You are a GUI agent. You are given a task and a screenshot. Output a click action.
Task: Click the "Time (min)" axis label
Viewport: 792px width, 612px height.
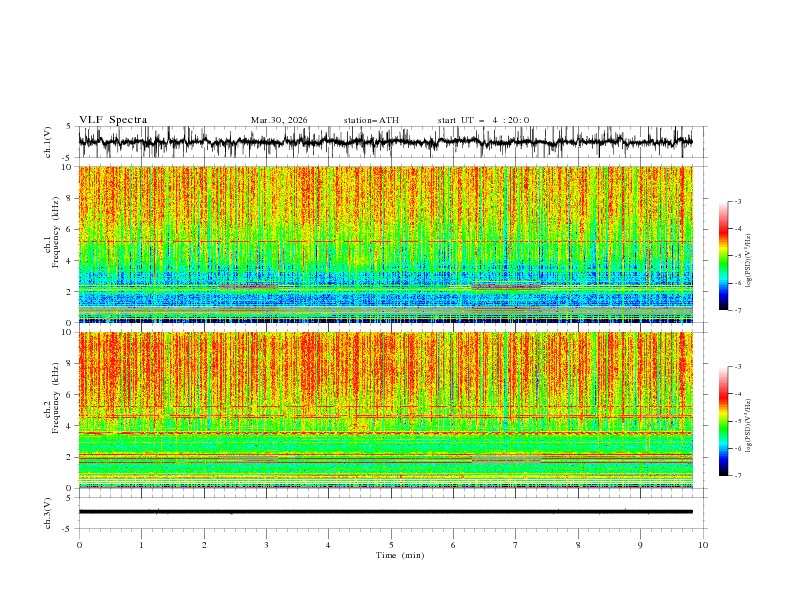pyautogui.click(x=400, y=555)
